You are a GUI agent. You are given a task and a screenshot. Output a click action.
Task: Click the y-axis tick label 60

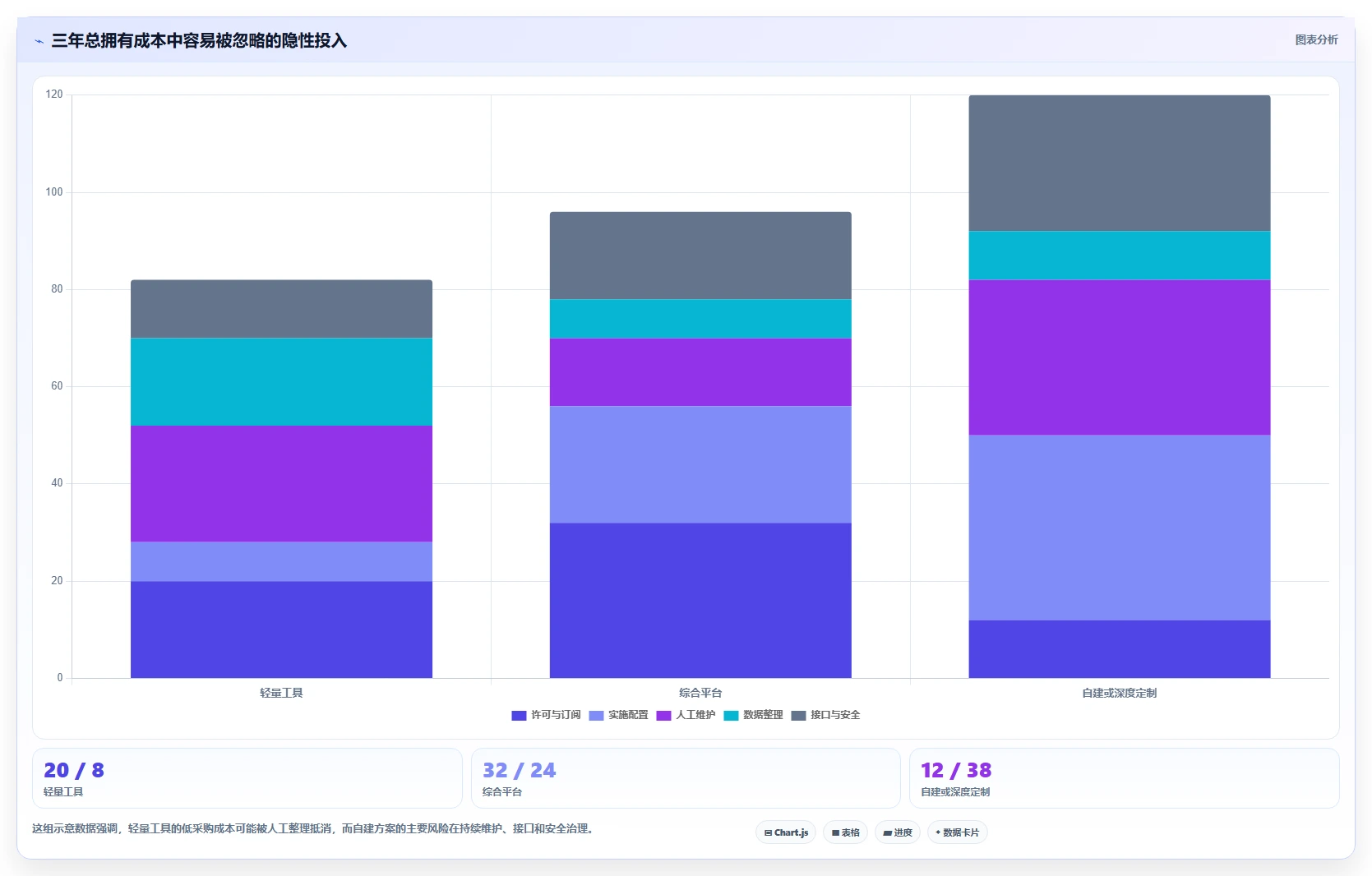(57, 386)
